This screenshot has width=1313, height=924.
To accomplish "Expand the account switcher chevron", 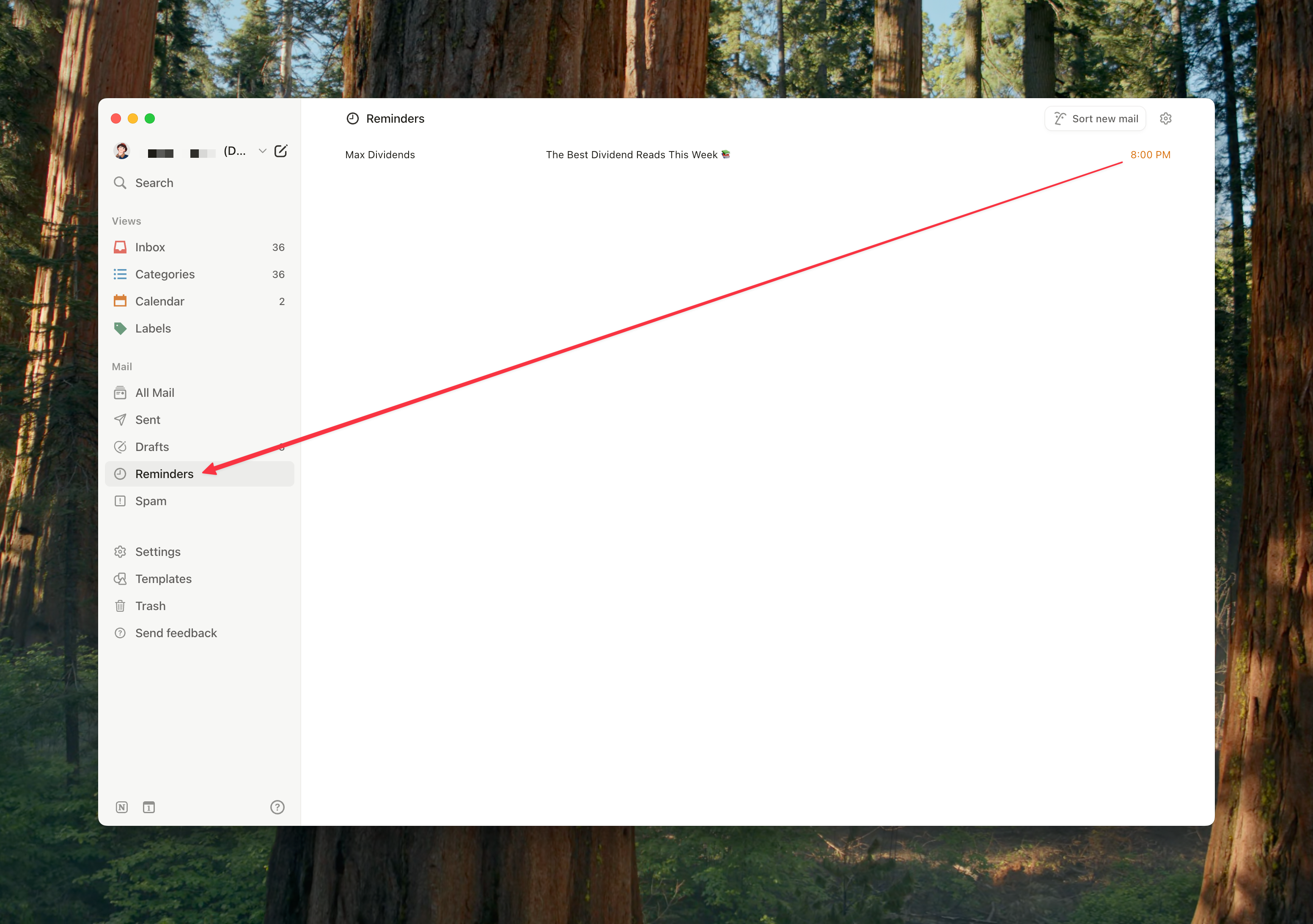I will click(263, 151).
